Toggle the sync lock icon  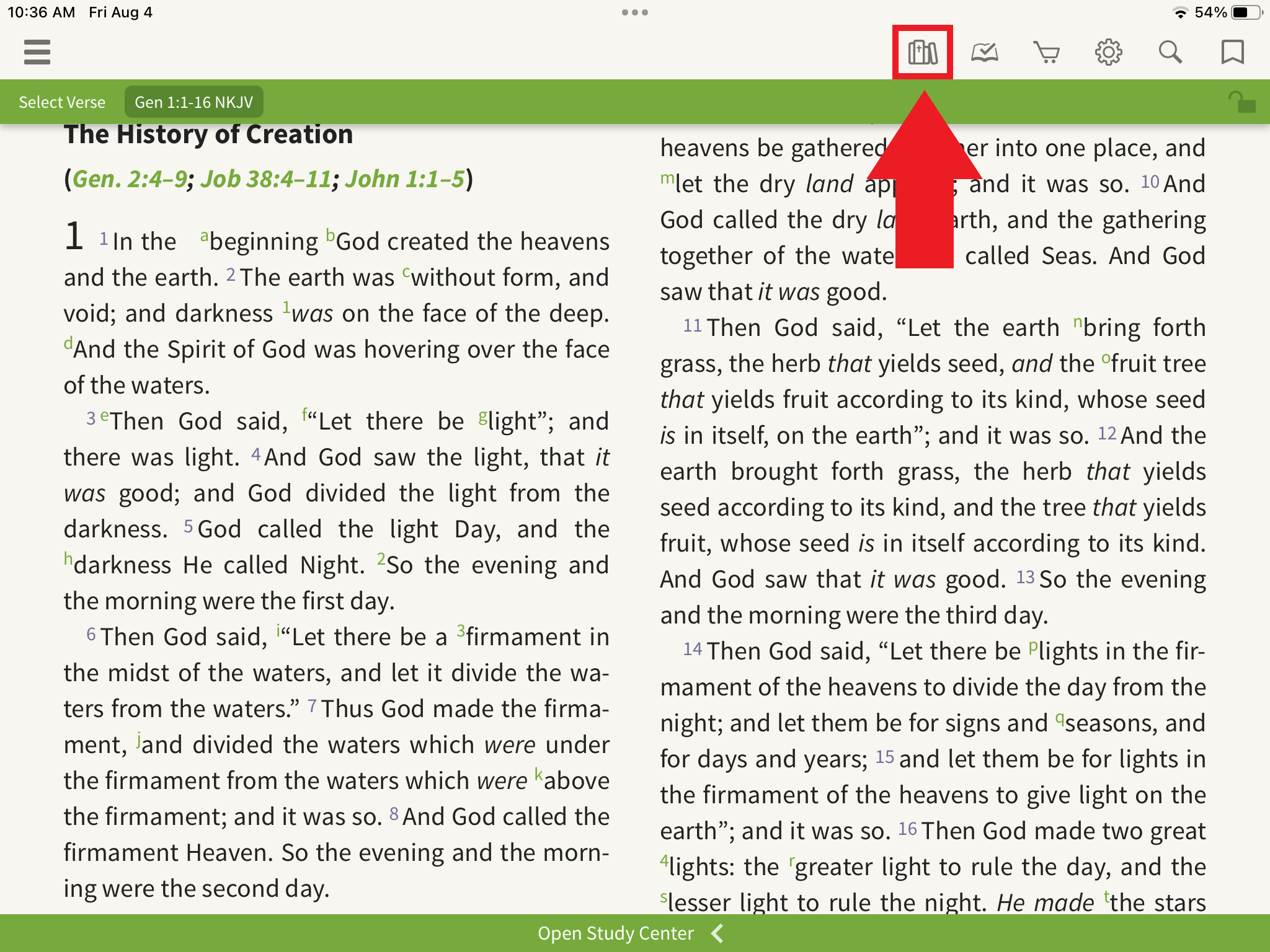click(x=1242, y=102)
